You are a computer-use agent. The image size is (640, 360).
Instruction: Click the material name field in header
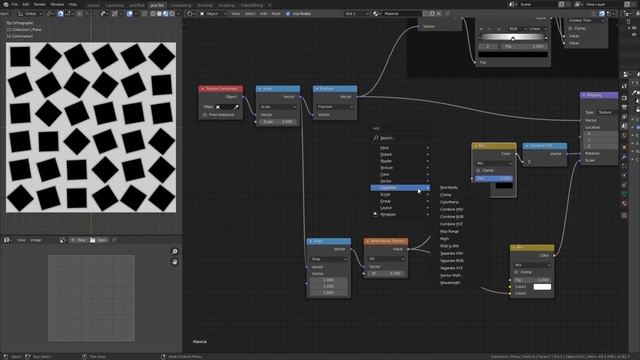pyautogui.click(x=401, y=13)
